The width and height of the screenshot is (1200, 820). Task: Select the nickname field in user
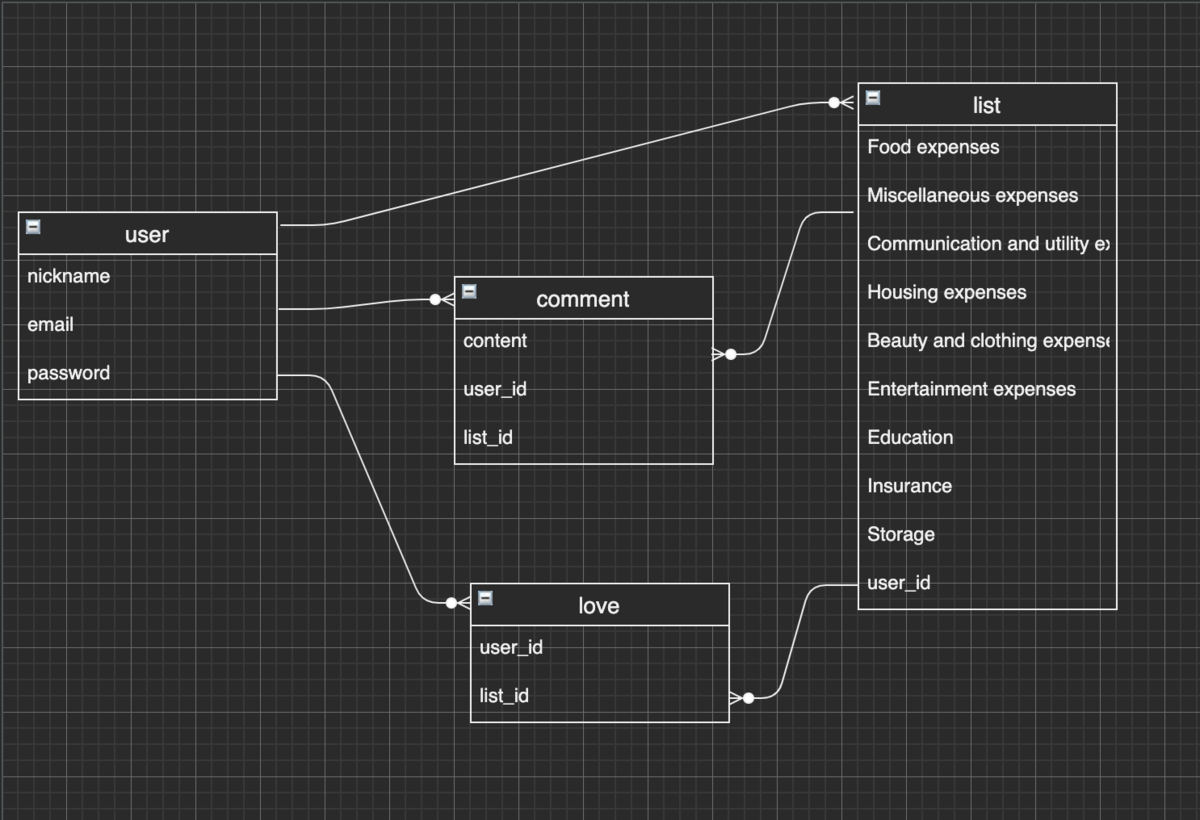(148, 276)
